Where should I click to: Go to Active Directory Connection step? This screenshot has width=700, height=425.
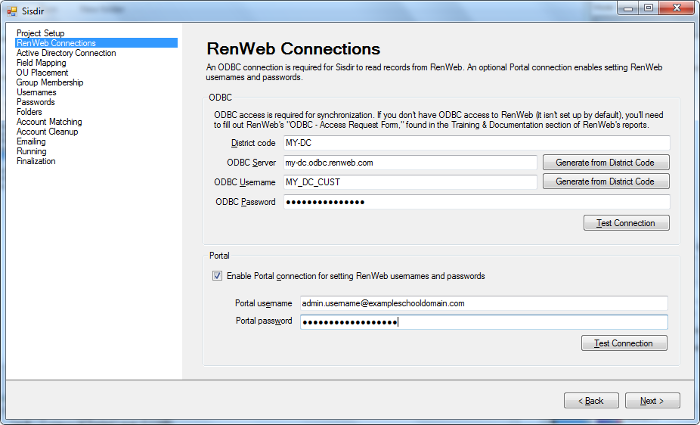[x=66, y=53]
